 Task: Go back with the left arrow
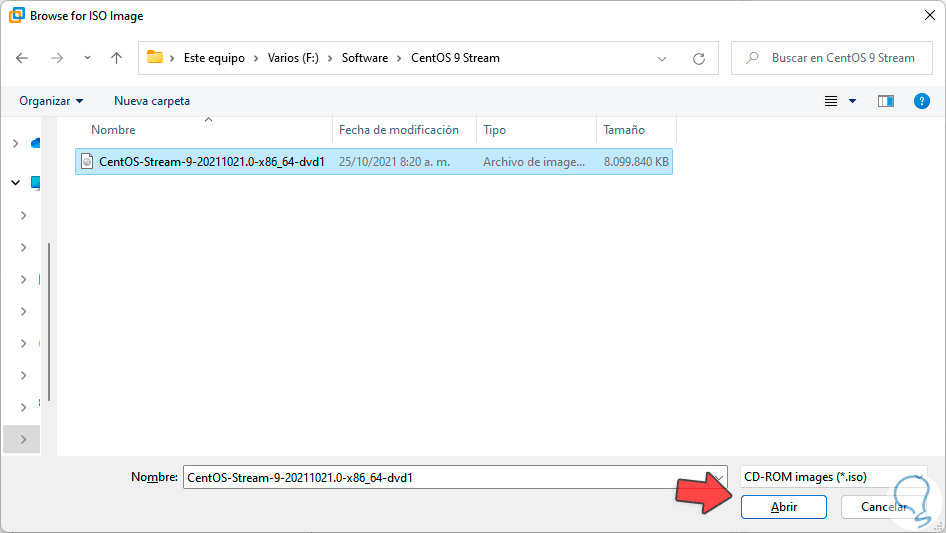click(22, 58)
